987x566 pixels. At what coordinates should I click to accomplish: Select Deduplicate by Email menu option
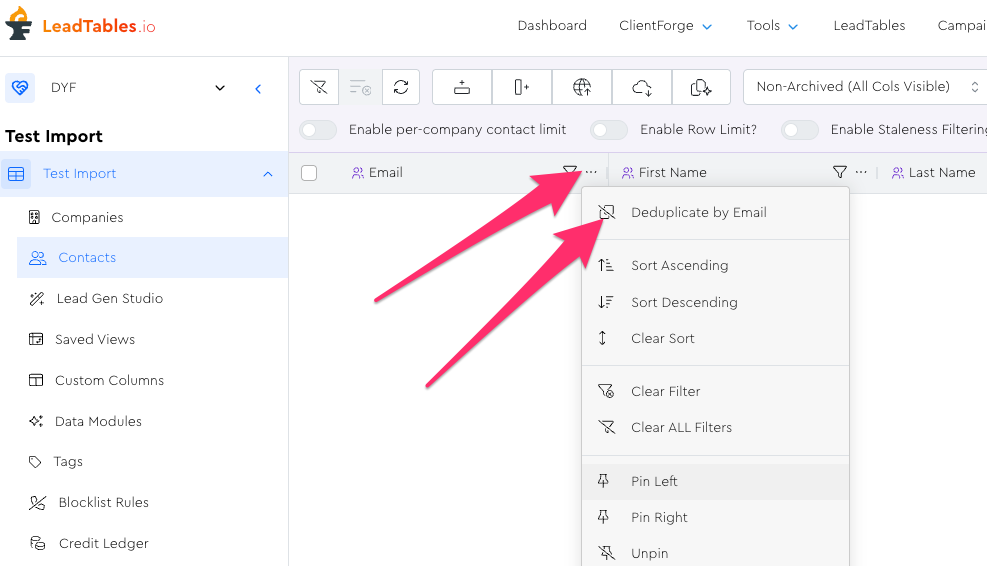click(698, 212)
